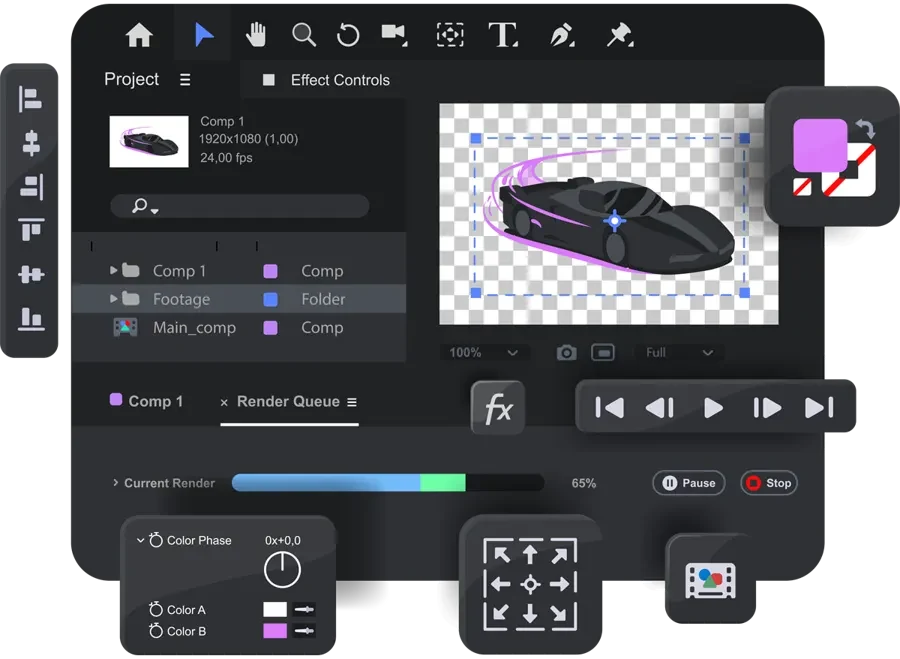Open the Render Queue panel menu
This screenshot has width=900, height=659.
352,402
